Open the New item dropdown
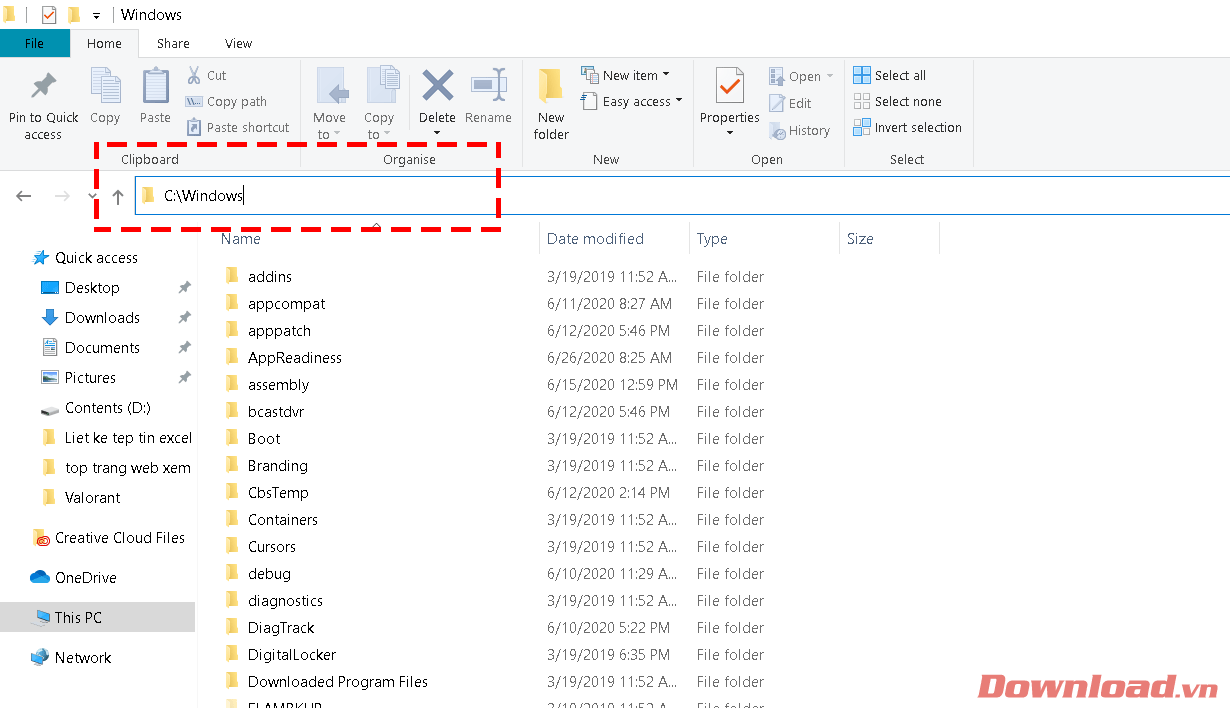 (x=626, y=75)
